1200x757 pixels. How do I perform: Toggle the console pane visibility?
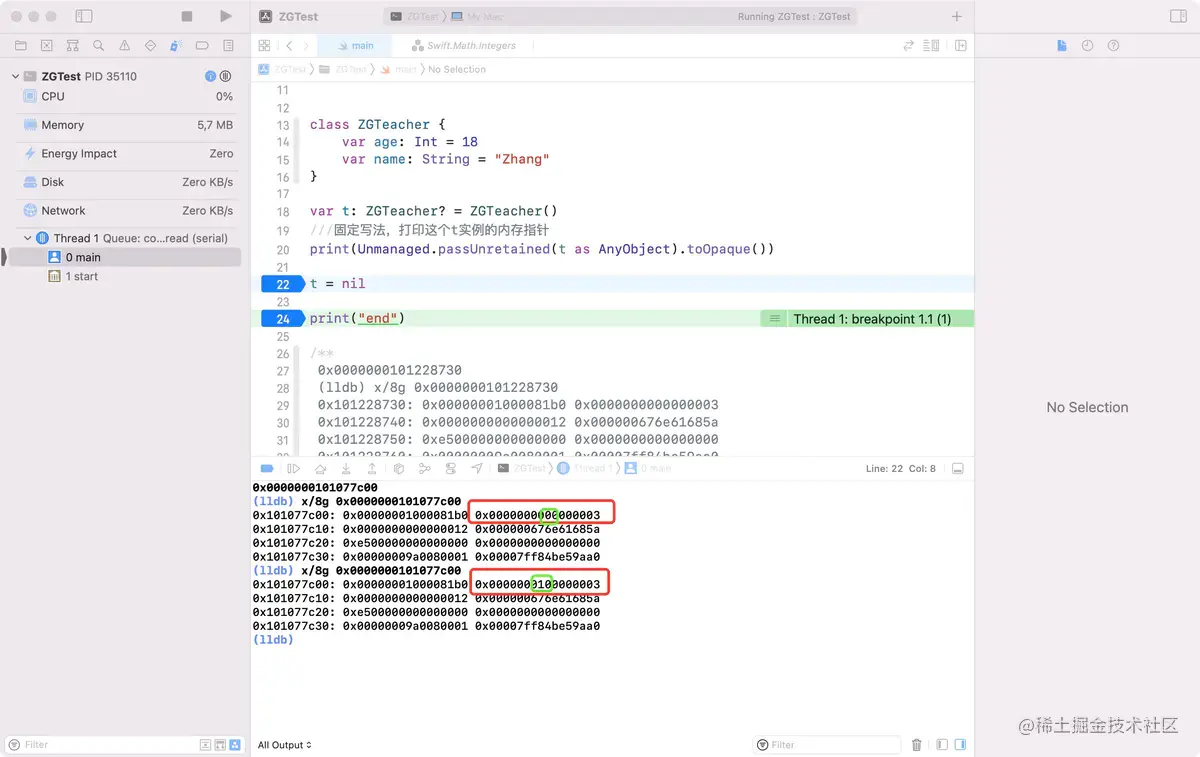(x=961, y=745)
